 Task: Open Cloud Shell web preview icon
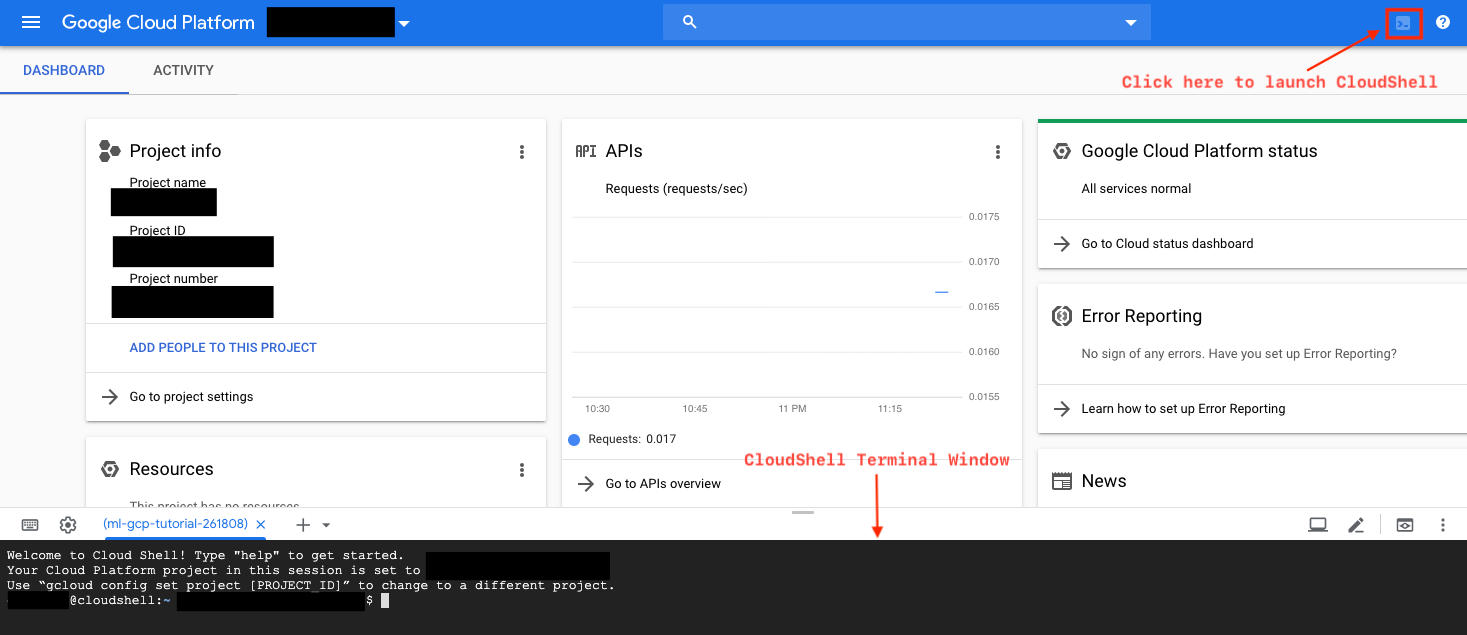[1405, 525]
